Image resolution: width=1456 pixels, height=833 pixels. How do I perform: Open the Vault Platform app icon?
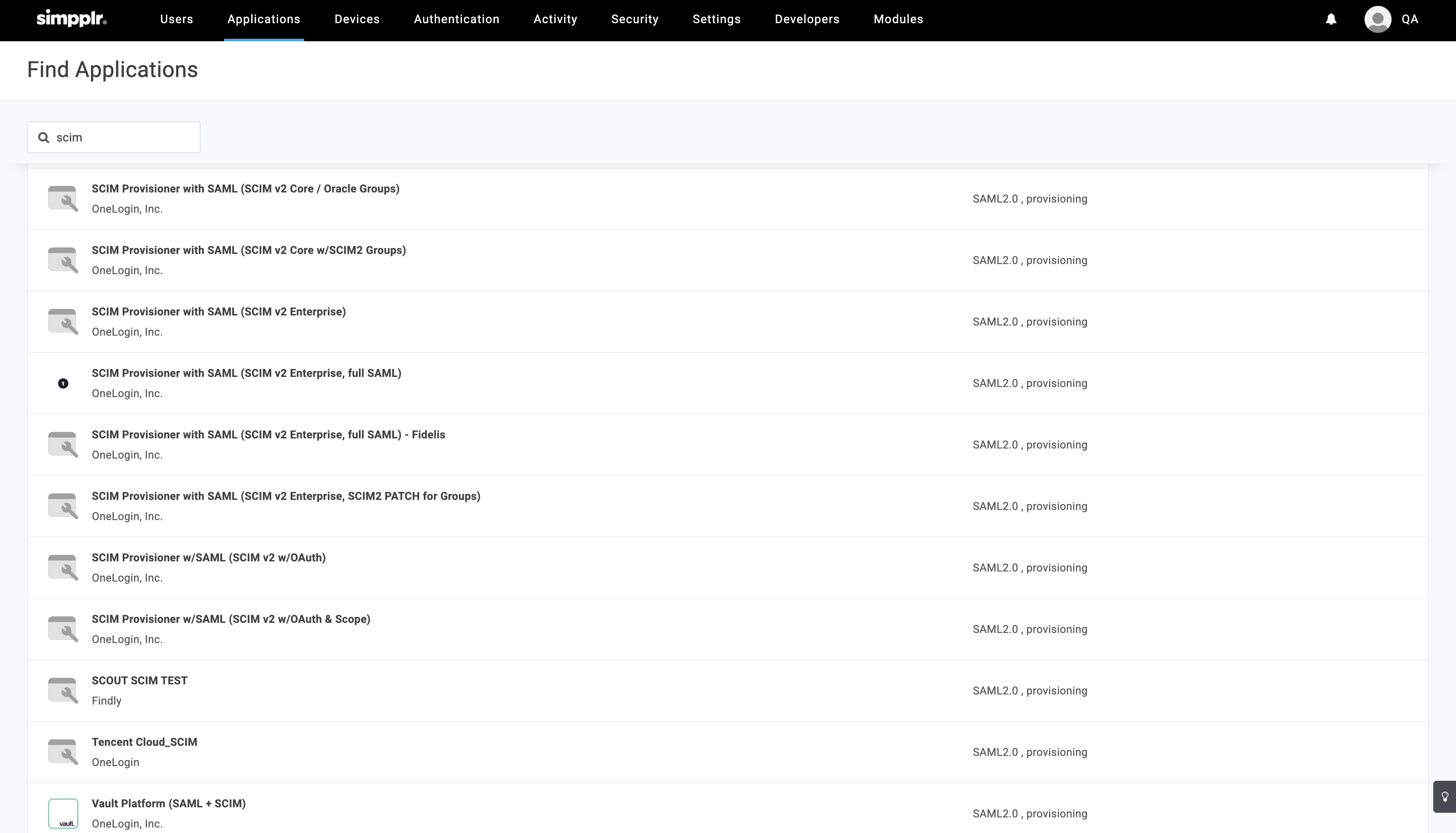[64, 813]
